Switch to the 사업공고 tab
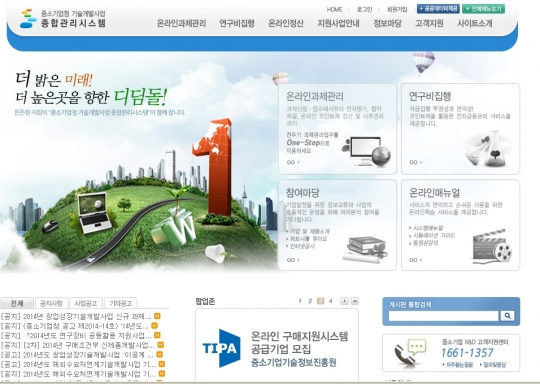540x384 pixels. [86, 303]
